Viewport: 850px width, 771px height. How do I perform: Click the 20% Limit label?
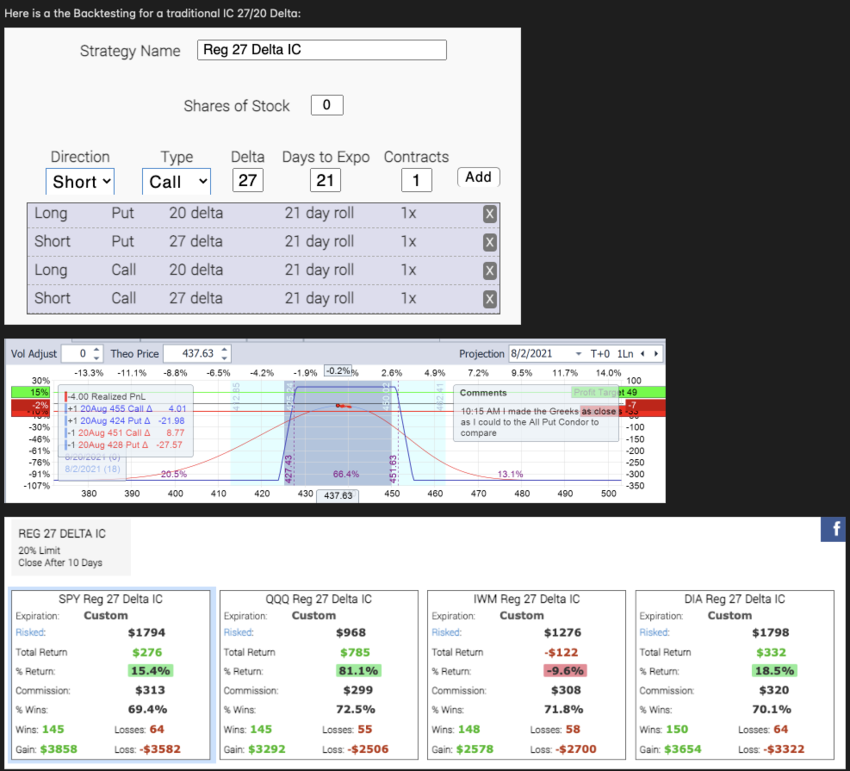pyautogui.click(x=39, y=550)
